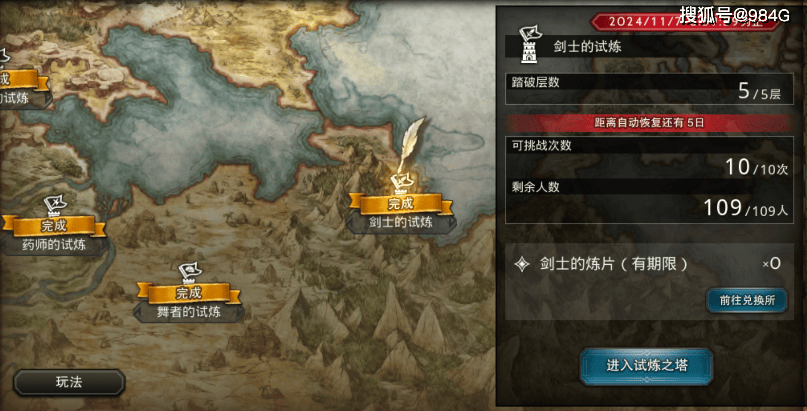
Task: Click the white tower icon in panel header
Action: 529,45
